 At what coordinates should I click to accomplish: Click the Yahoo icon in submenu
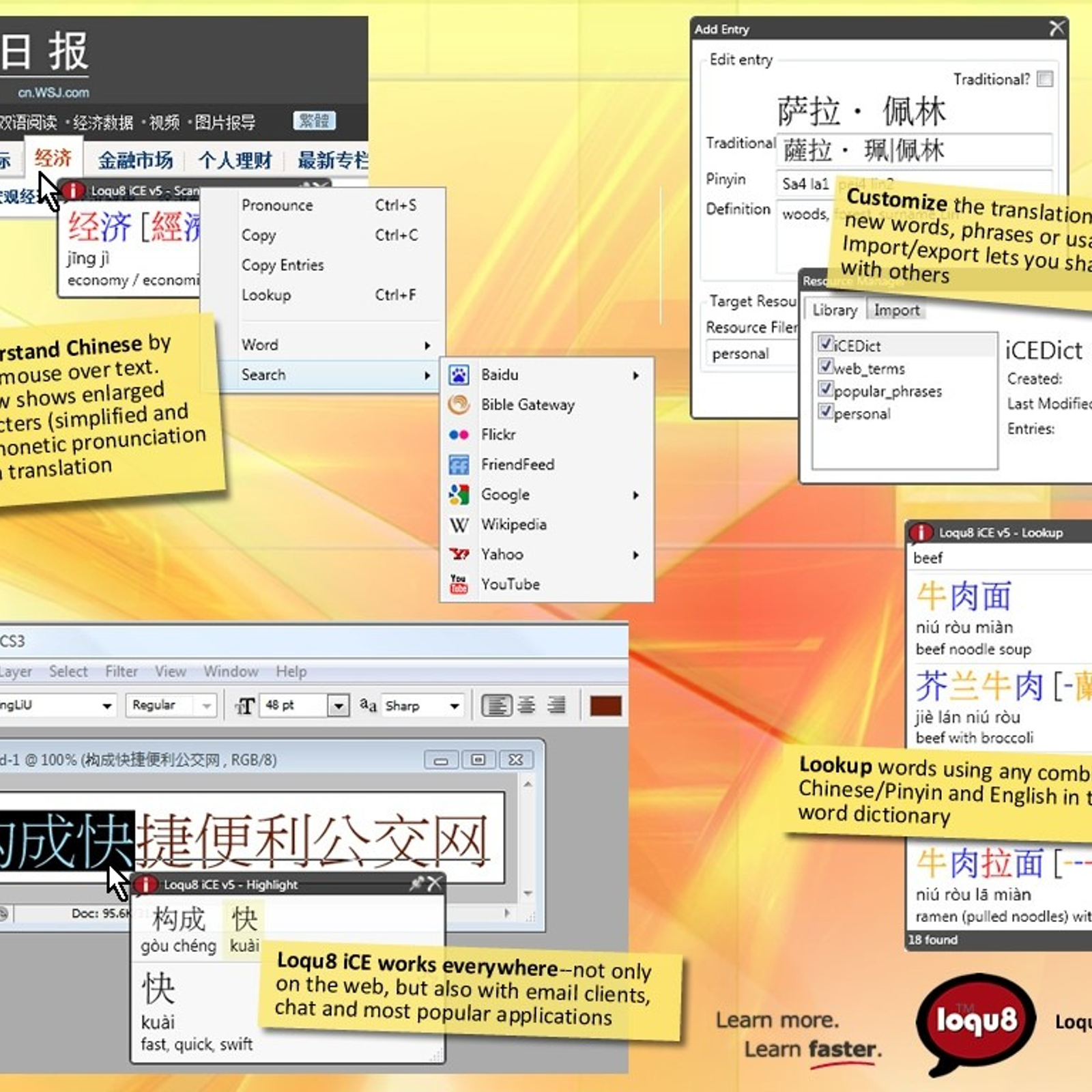pos(459,554)
